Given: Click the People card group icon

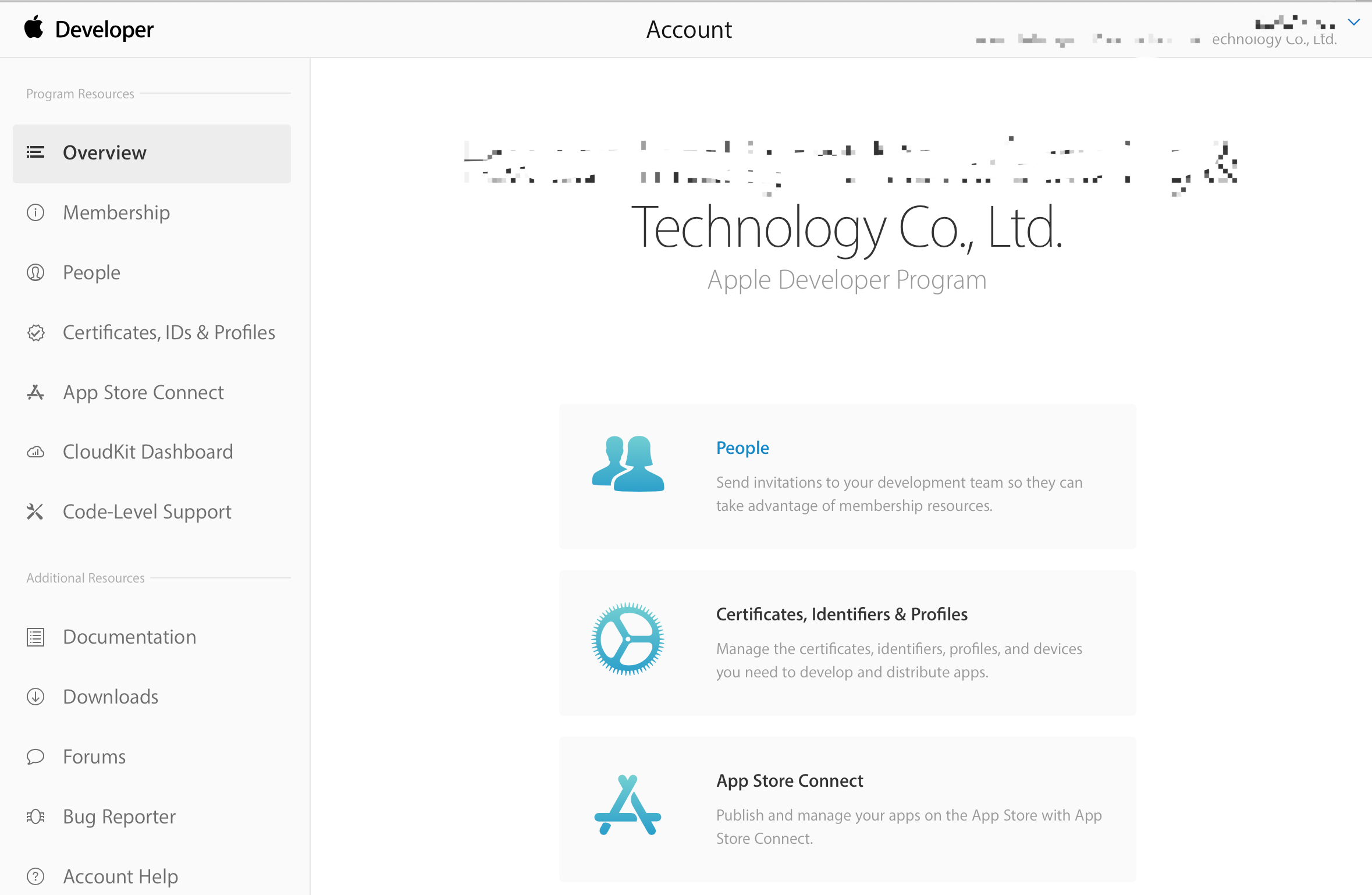Looking at the screenshot, I should [628, 464].
